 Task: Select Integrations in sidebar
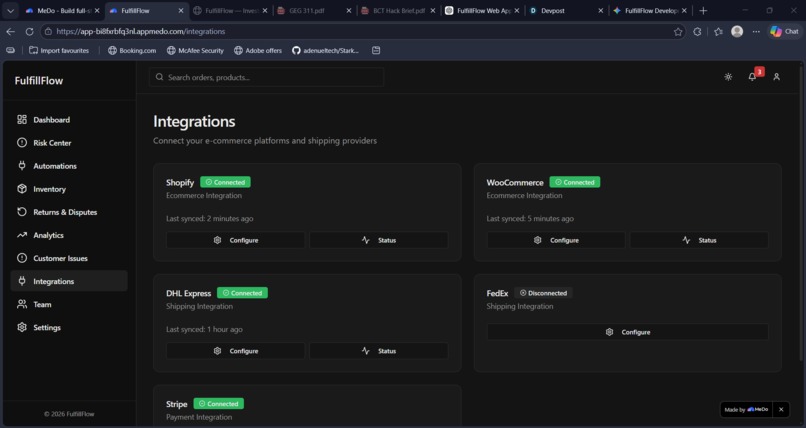(x=69, y=281)
